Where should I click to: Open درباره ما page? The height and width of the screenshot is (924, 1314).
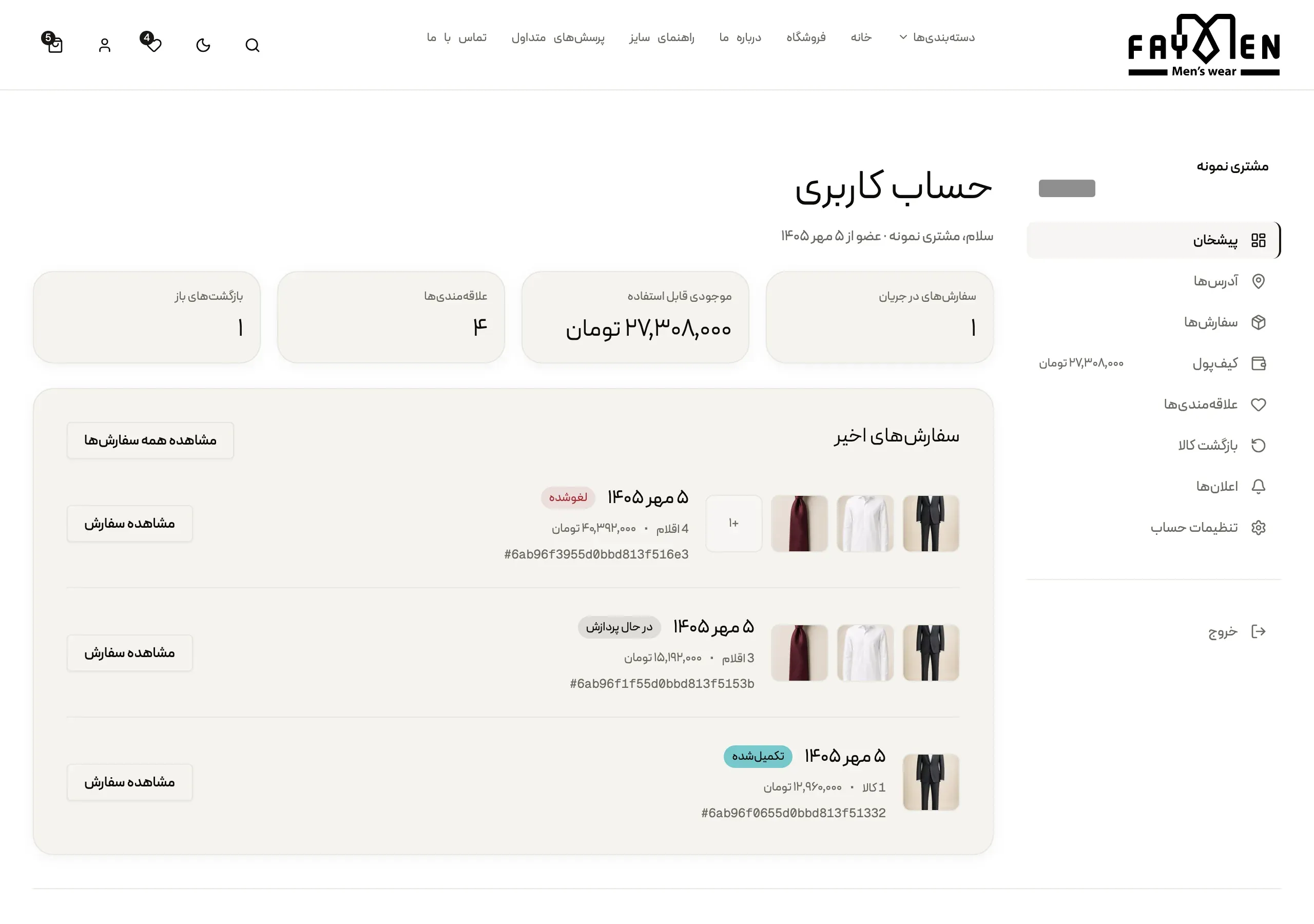click(740, 37)
